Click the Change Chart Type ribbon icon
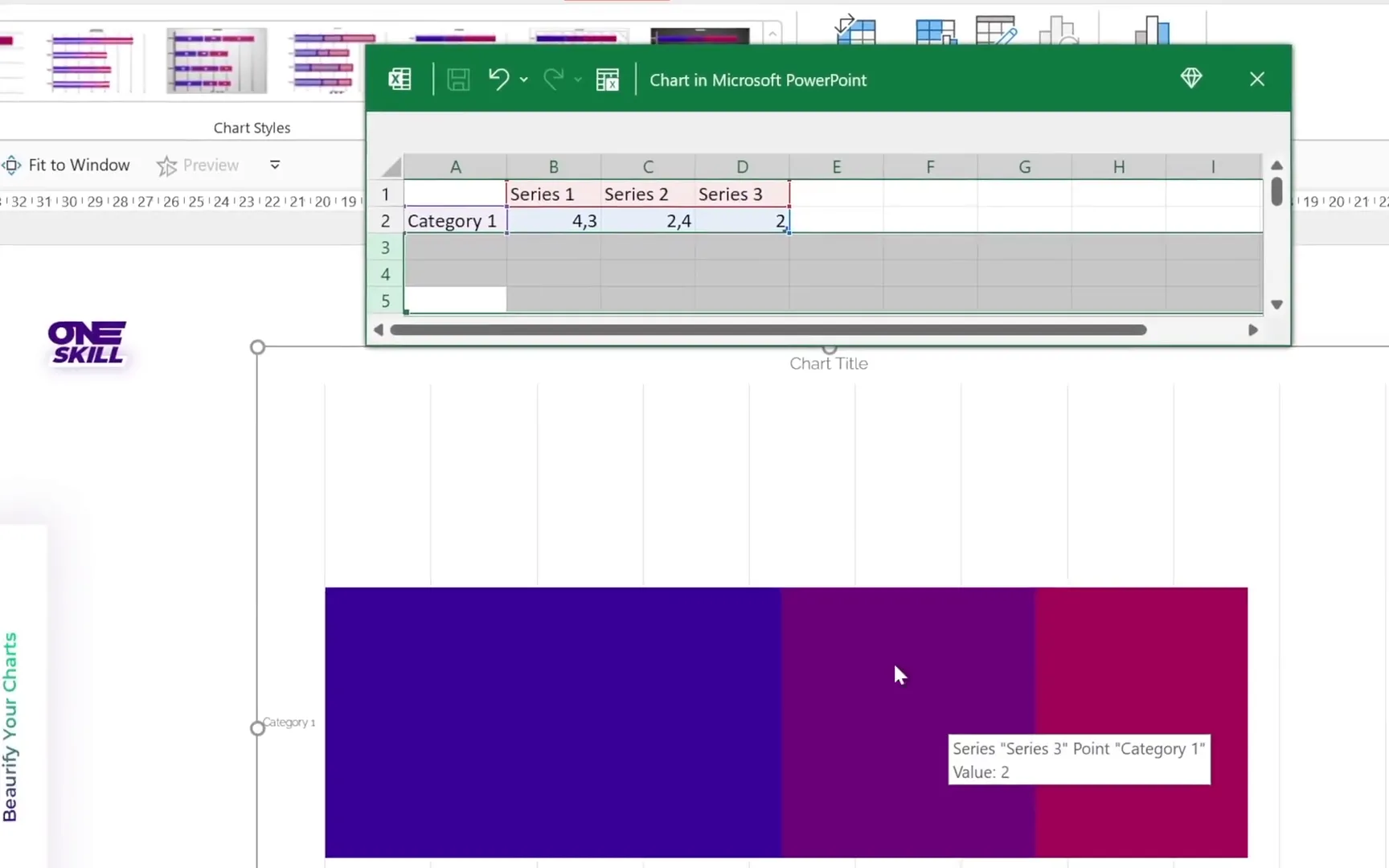Image resolution: width=1389 pixels, height=868 pixels. [x=1152, y=30]
